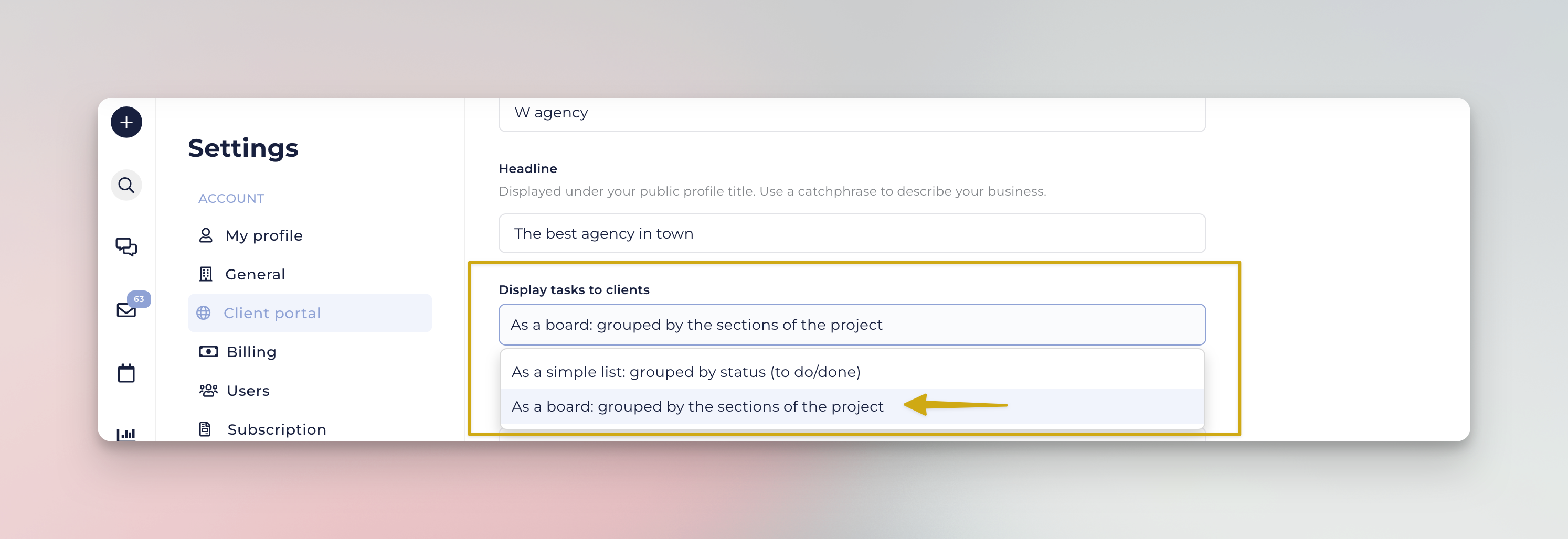The image size is (1568, 539).
Task: Click the Headline field with best agency text
Action: (852, 233)
